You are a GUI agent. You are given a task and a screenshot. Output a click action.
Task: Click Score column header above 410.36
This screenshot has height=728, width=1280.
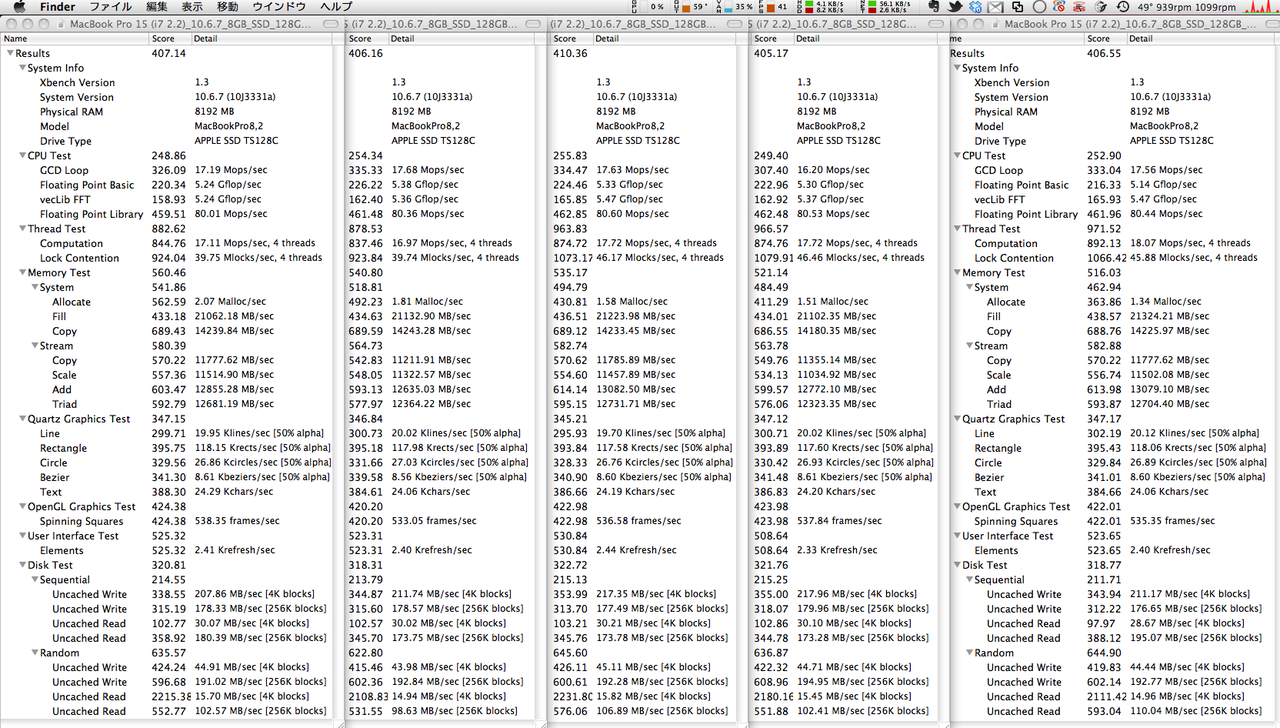coord(571,39)
